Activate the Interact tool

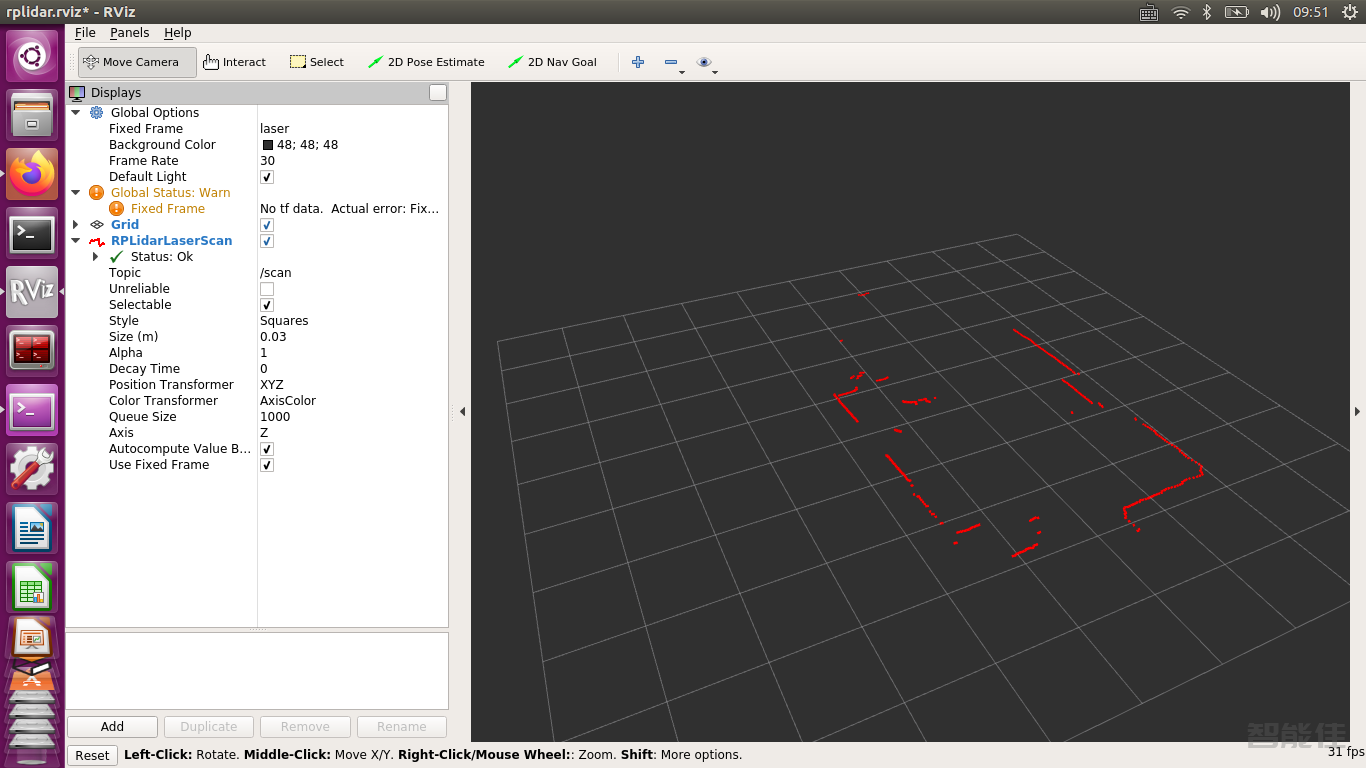pos(235,62)
